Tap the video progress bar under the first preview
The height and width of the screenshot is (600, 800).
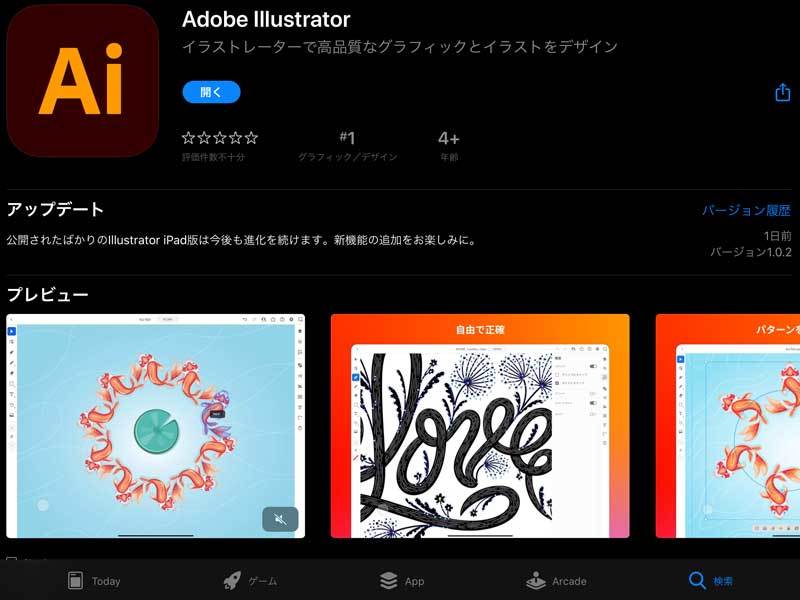157,536
